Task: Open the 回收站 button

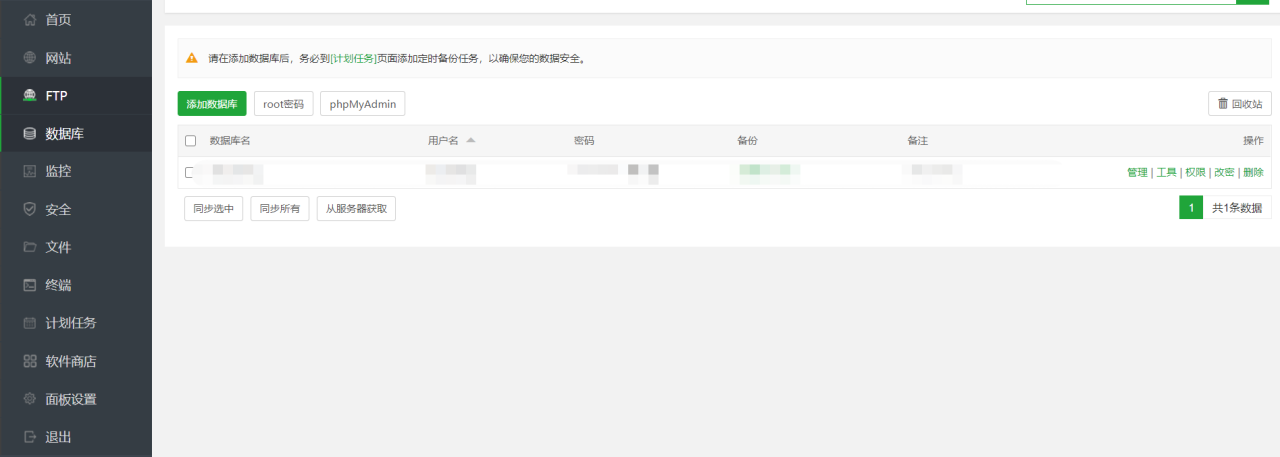Action: (x=1240, y=104)
